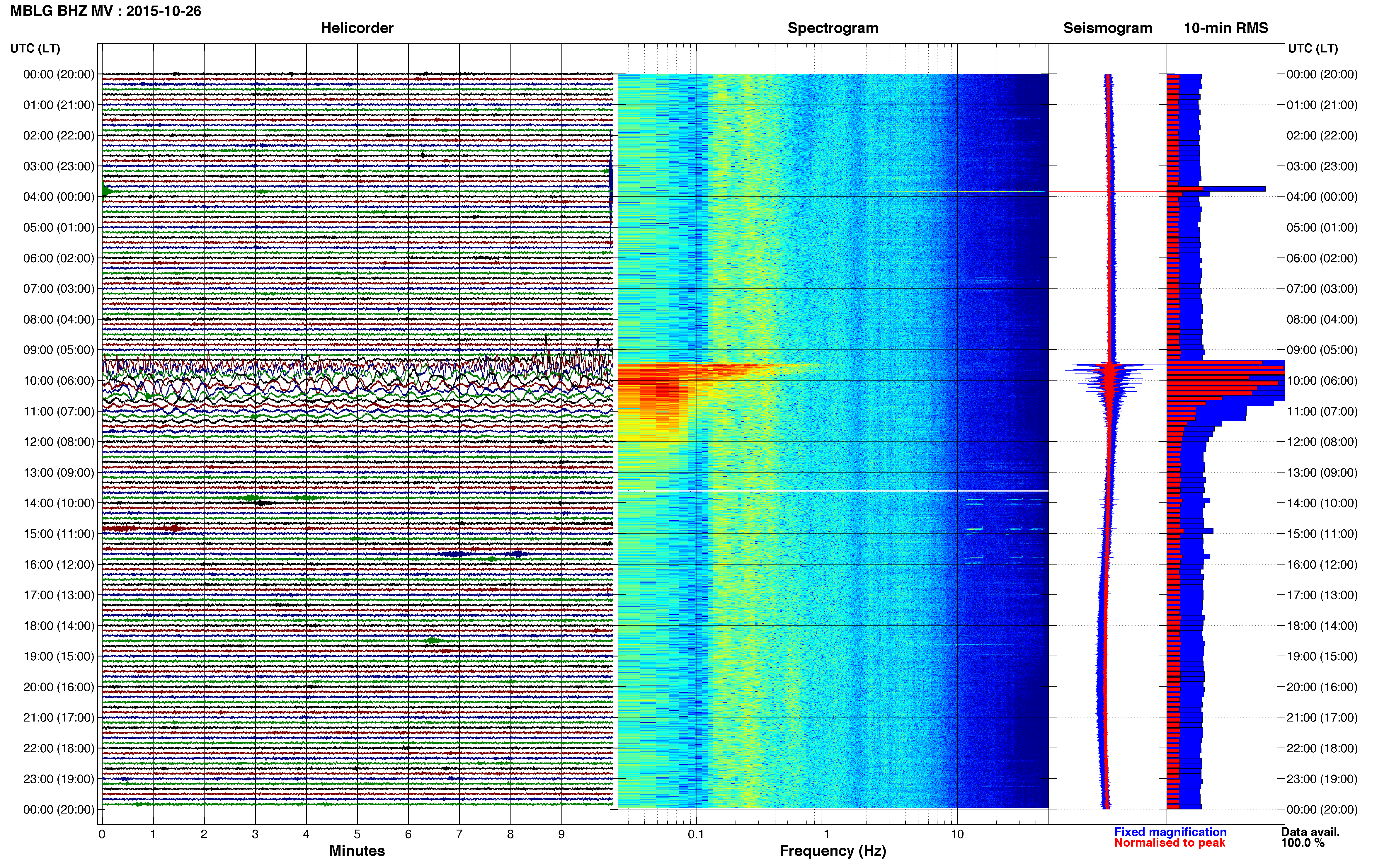Viewport: 1389px width, 868px height.
Task: Click the '10-min RMS' panel heading
Action: click(x=1226, y=28)
